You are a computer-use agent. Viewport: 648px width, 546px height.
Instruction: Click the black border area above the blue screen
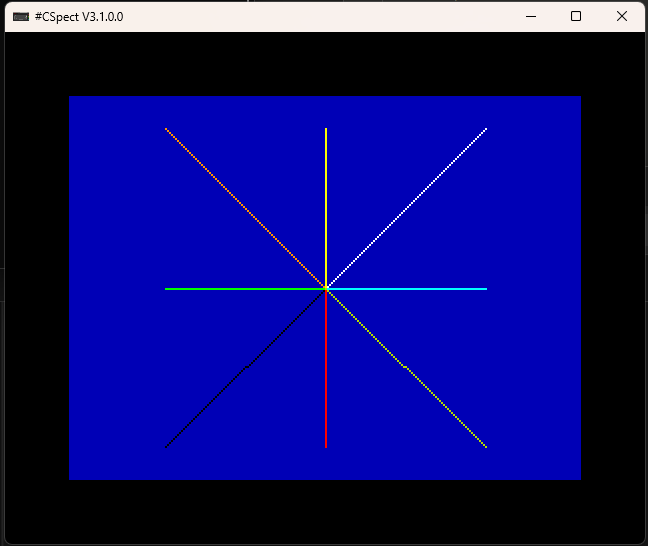tap(325, 64)
